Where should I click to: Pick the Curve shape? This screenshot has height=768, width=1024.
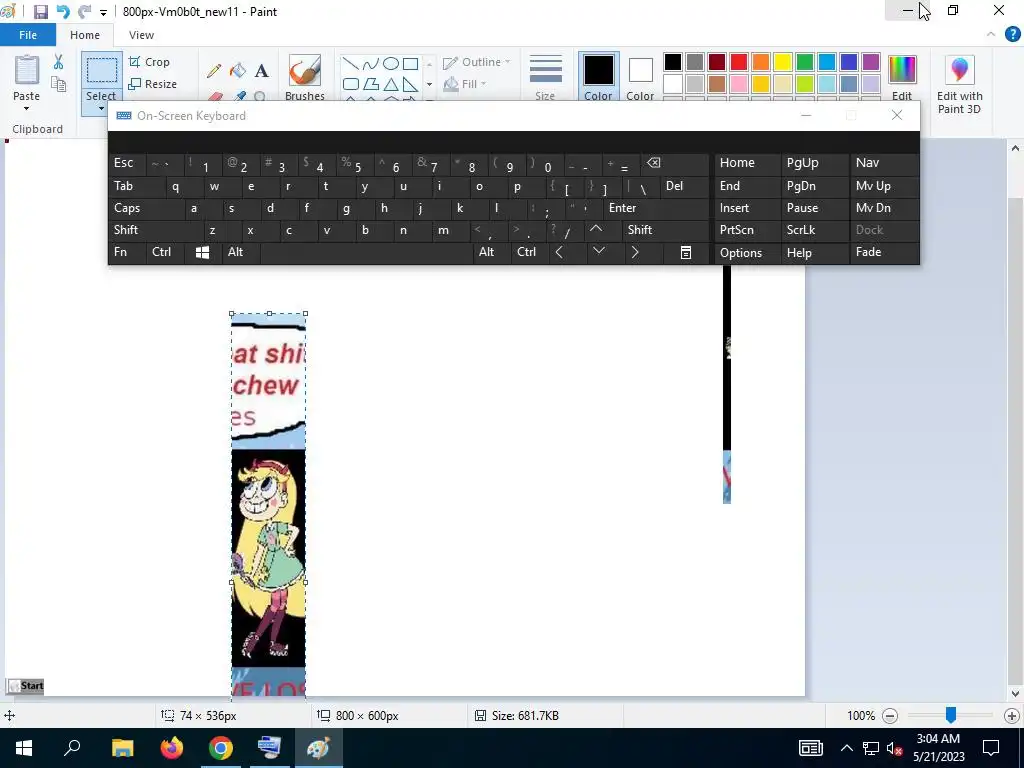tap(371, 64)
